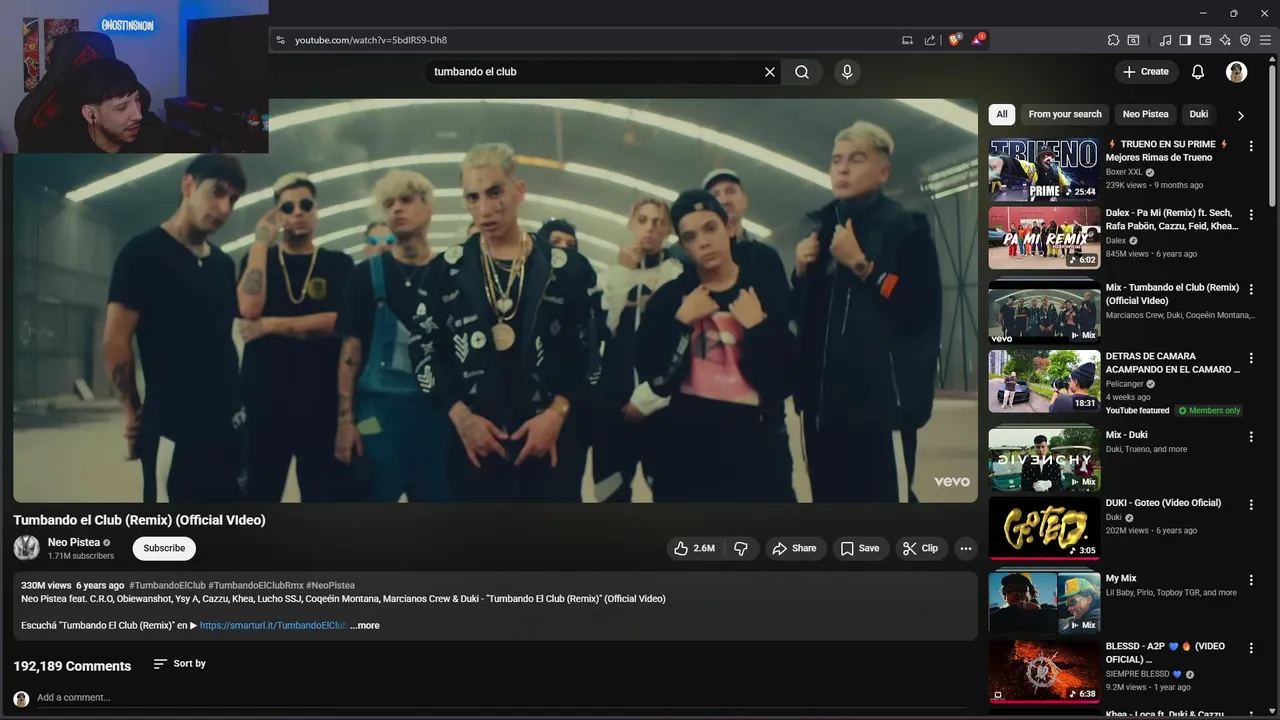Click the search magnifier button

pyautogui.click(x=802, y=72)
